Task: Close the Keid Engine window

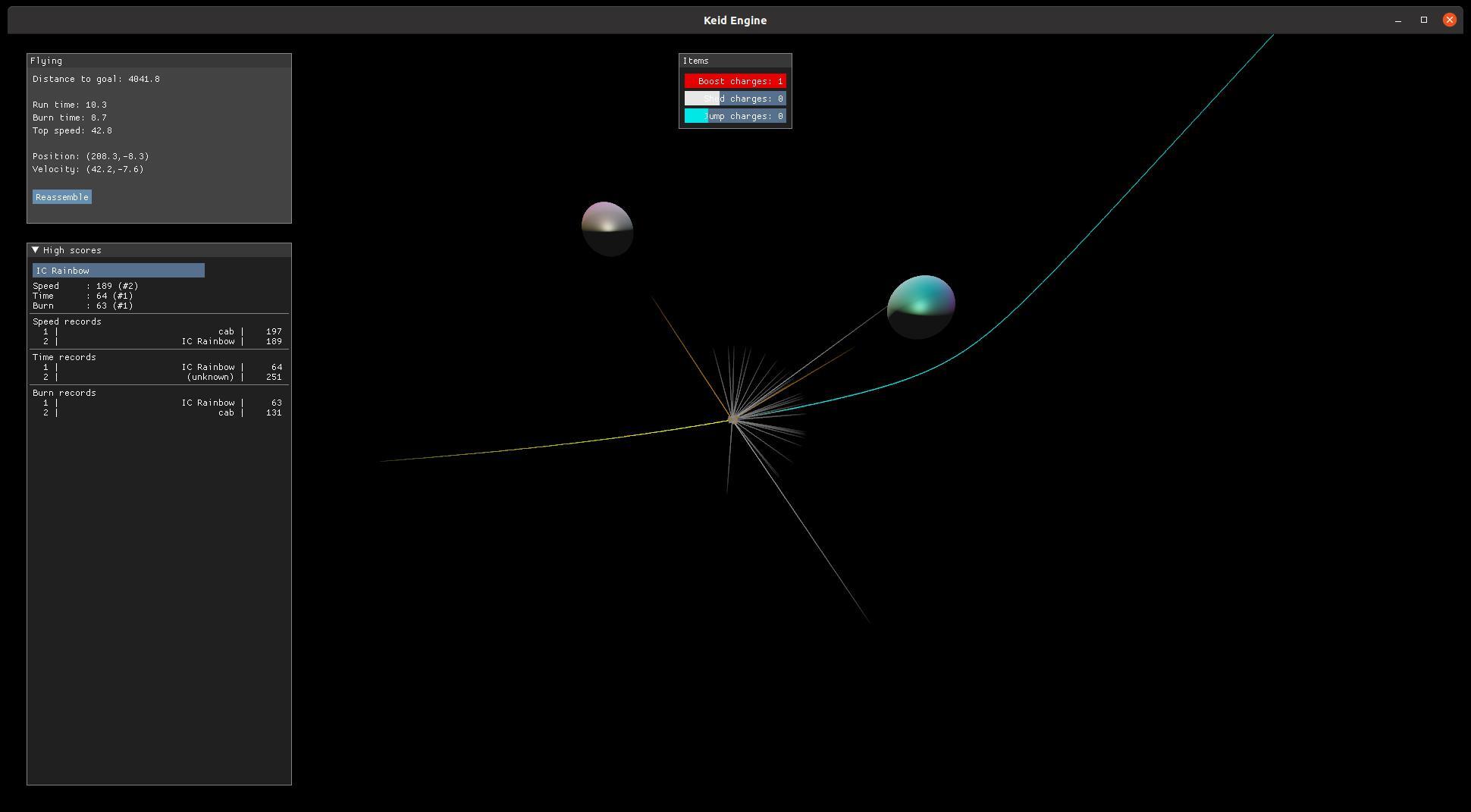Action: click(x=1450, y=20)
